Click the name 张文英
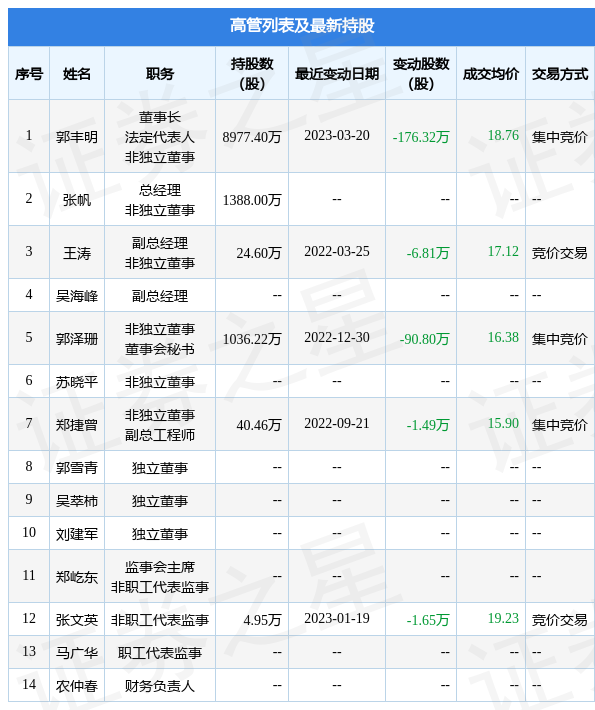 (x=77, y=620)
